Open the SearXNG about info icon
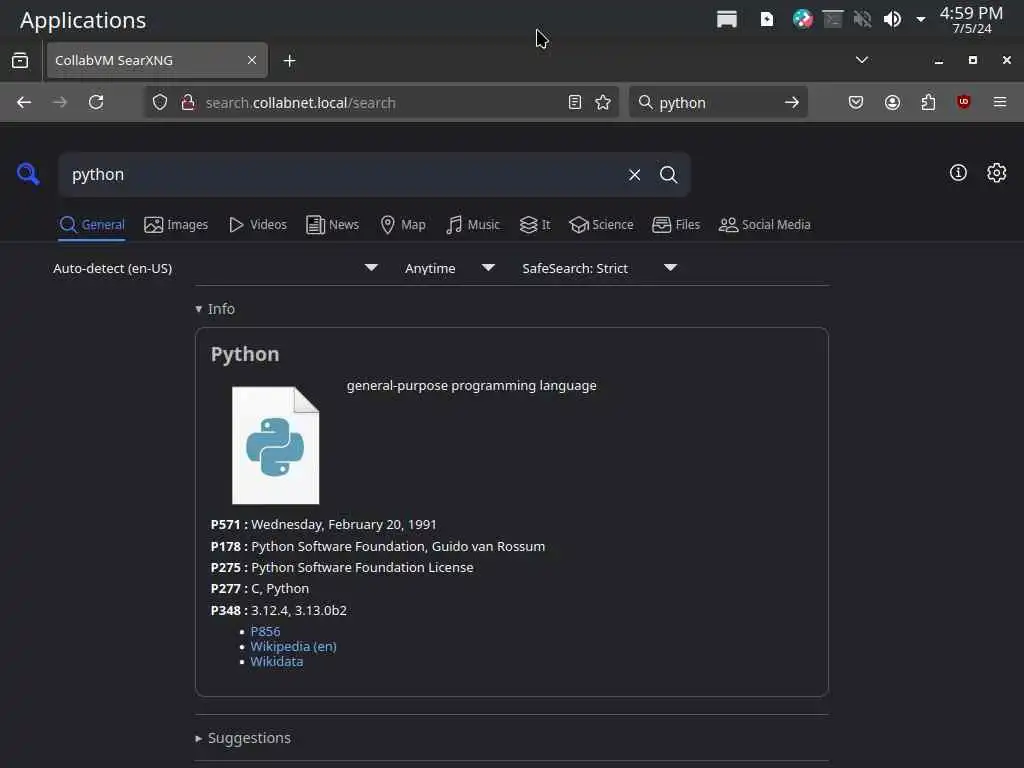This screenshot has height=768, width=1024. pos(958,173)
